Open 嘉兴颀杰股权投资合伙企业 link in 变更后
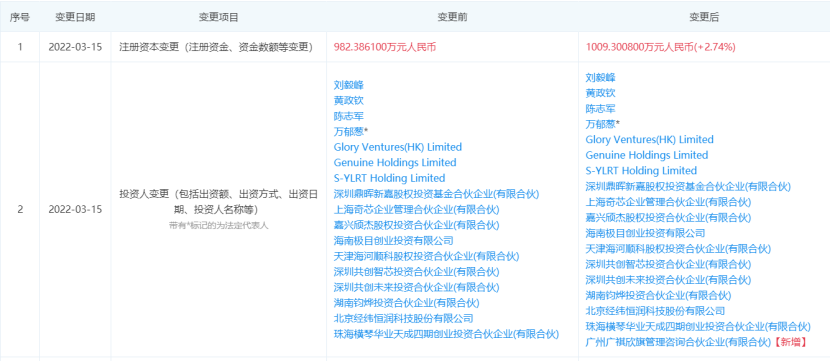The image size is (831, 361). coord(668,217)
